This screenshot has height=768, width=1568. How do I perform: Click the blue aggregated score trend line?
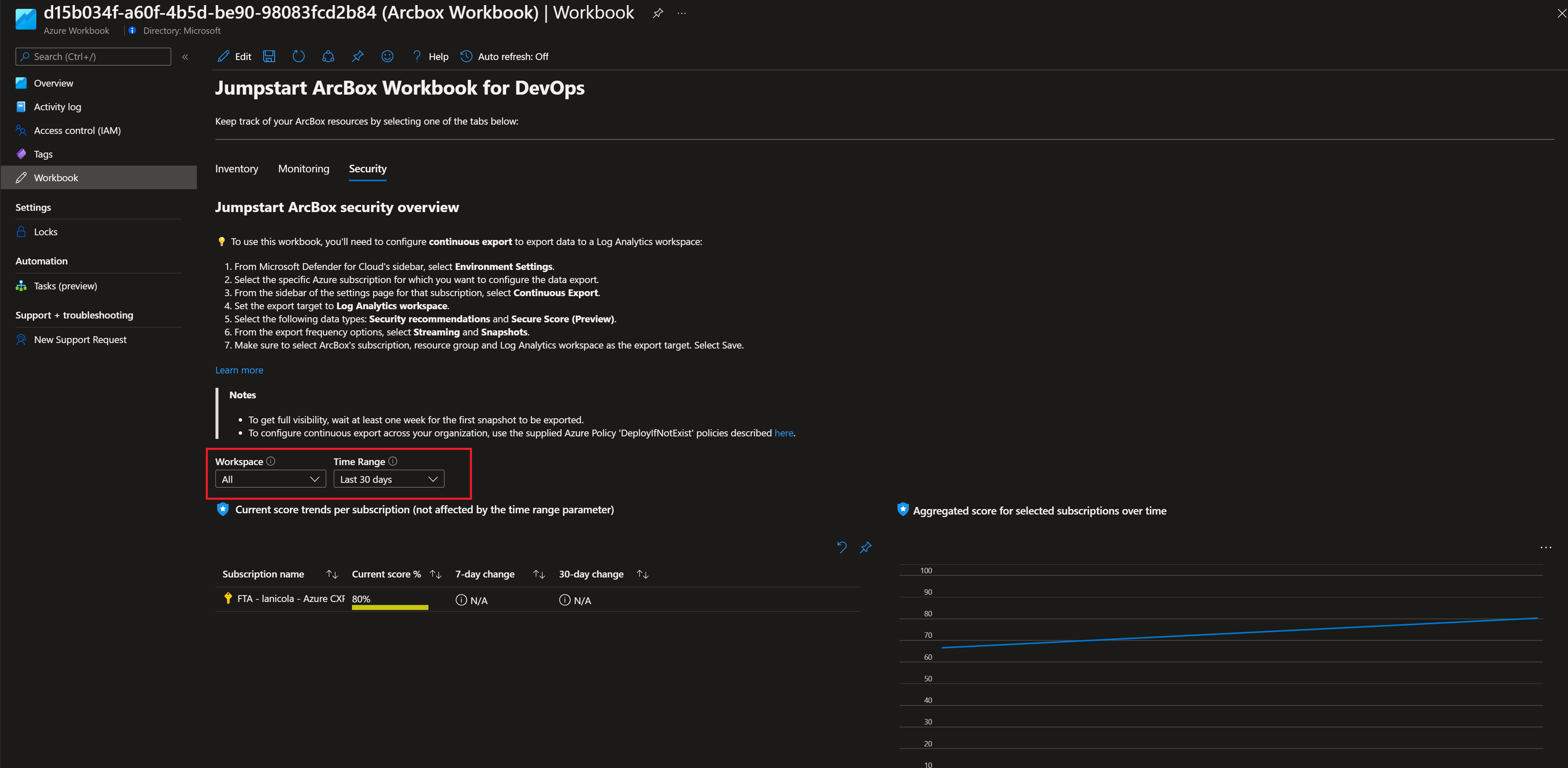(1239, 633)
